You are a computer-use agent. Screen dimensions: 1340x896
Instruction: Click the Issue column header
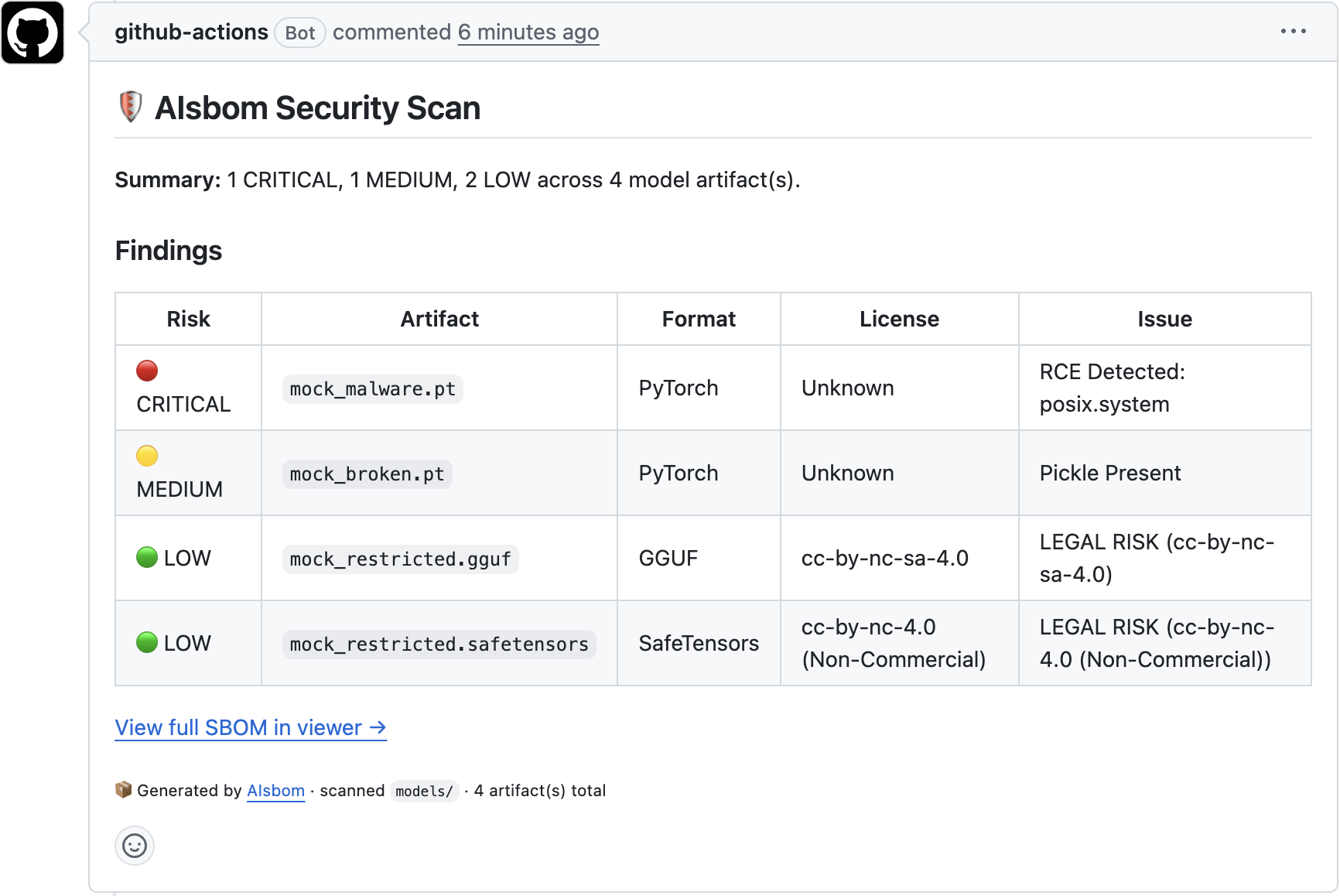(1164, 319)
